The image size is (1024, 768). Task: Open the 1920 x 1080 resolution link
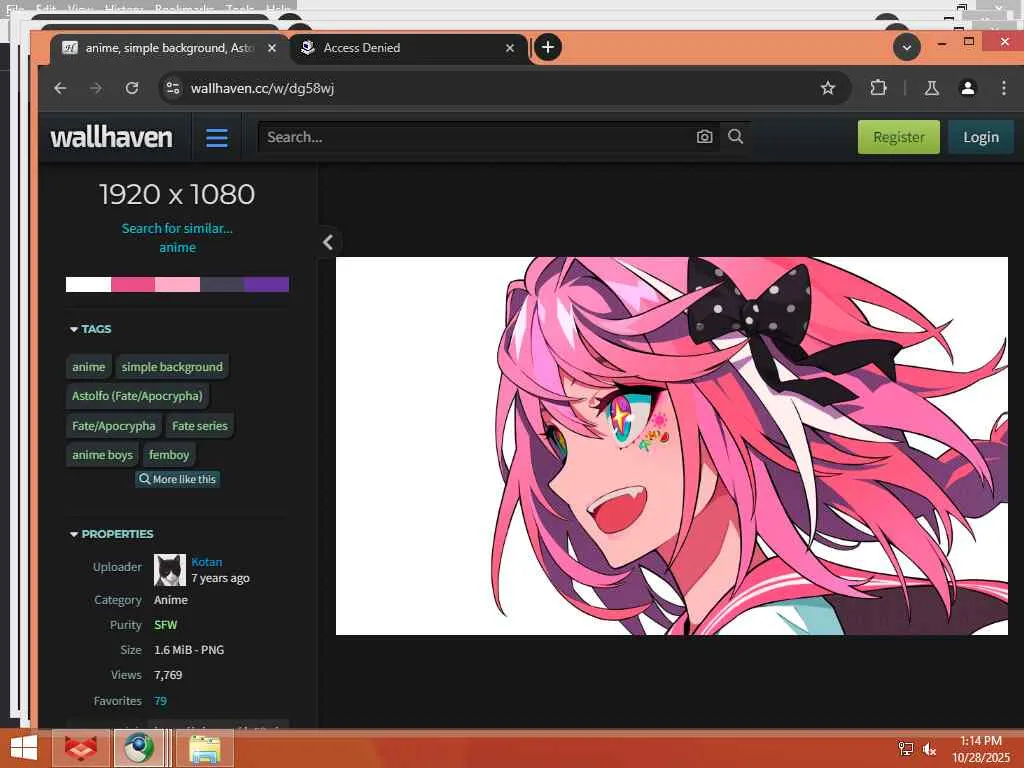click(177, 195)
